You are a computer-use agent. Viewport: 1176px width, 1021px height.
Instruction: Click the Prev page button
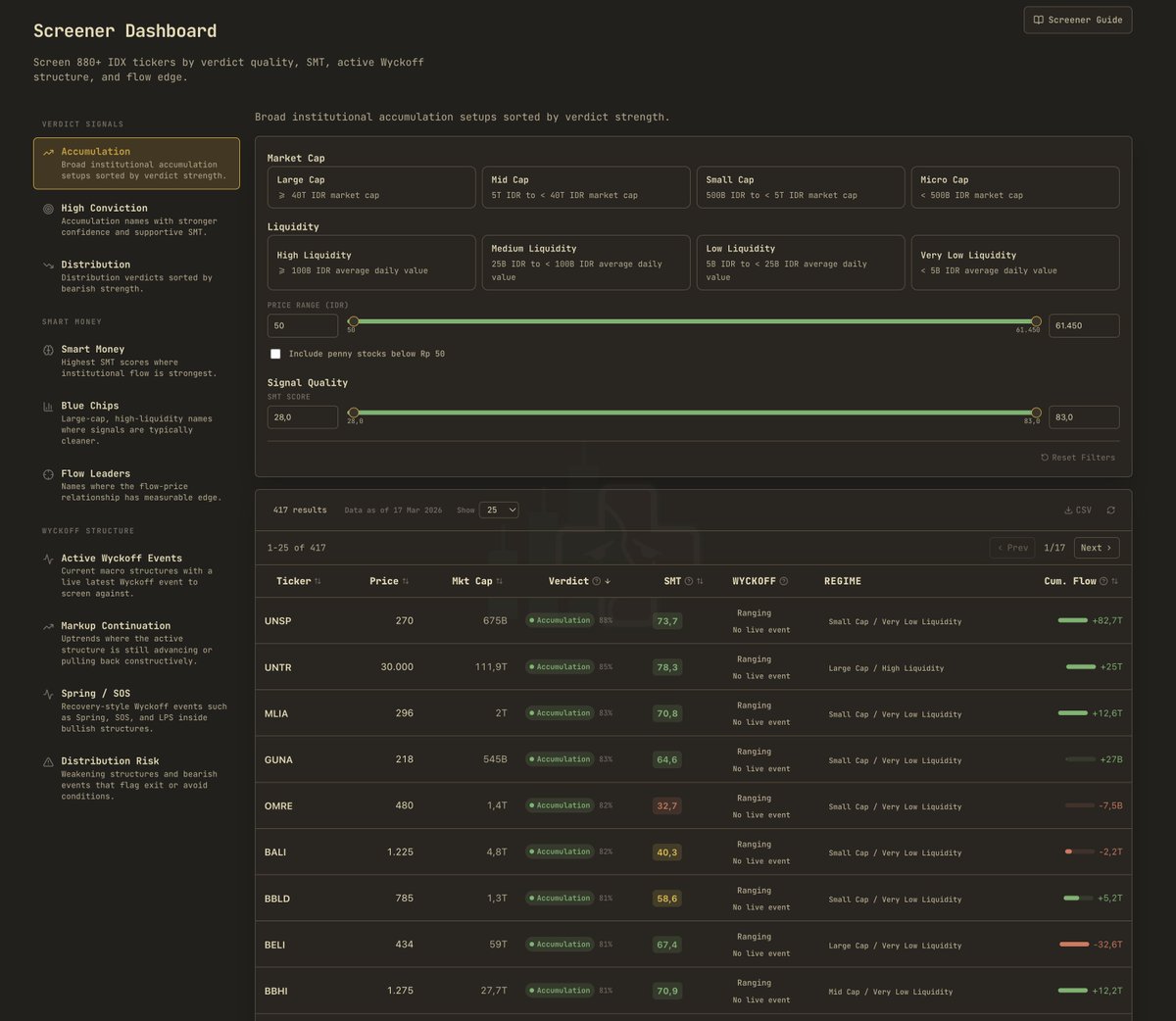click(x=1012, y=548)
